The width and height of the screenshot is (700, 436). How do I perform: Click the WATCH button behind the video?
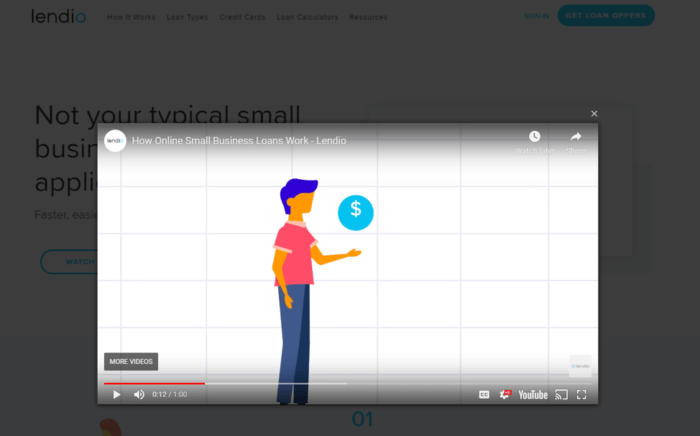(x=69, y=262)
